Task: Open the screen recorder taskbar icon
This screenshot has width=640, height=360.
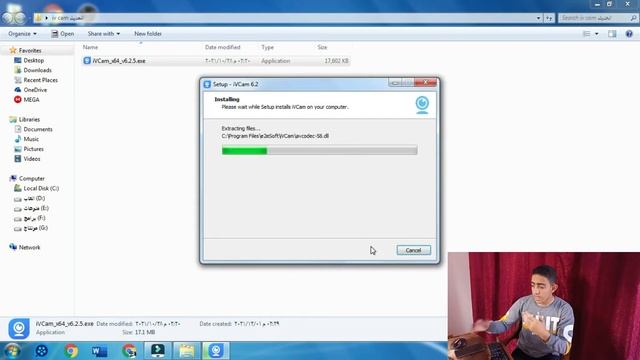Action: pyautogui.click(x=158, y=351)
